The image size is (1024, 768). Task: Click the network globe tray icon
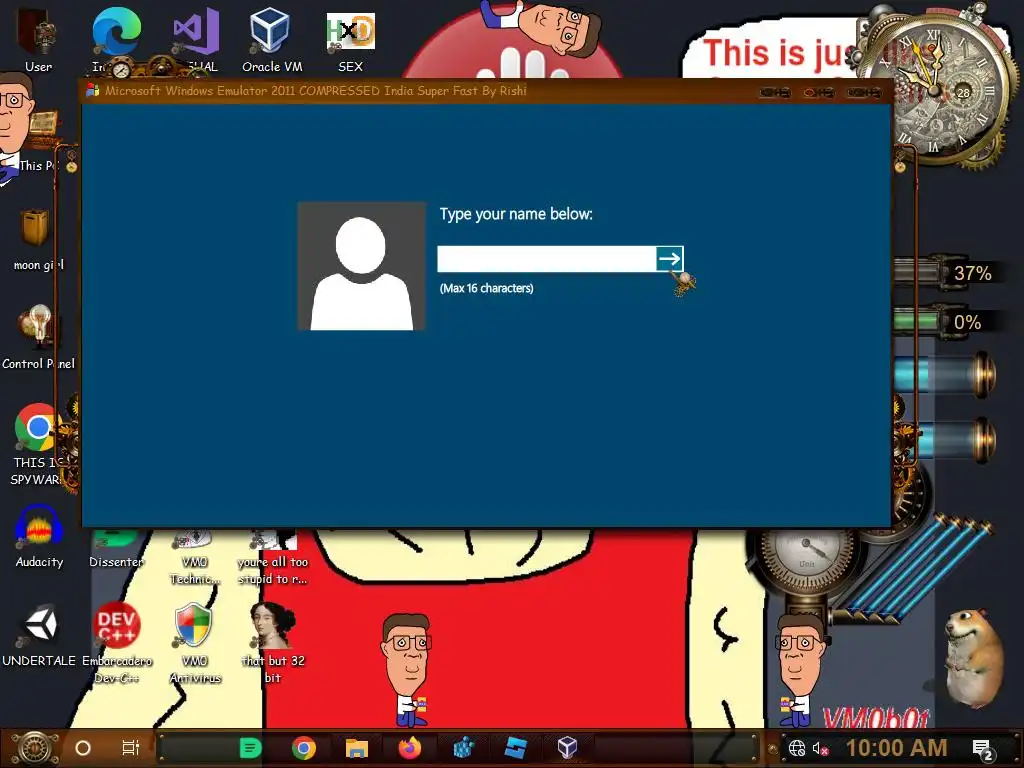pyautogui.click(x=796, y=748)
